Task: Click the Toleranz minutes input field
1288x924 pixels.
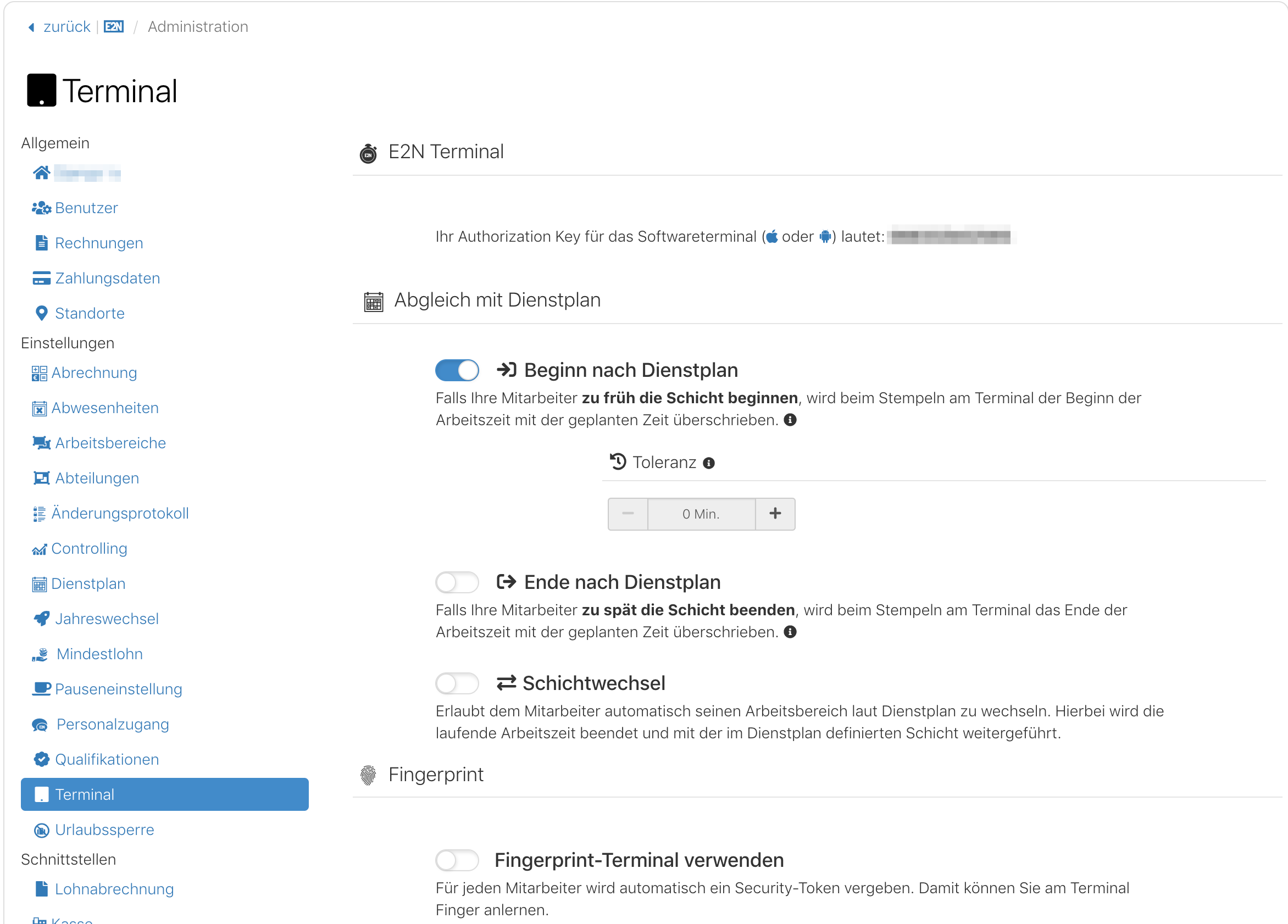Action: (x=701, y=515)
